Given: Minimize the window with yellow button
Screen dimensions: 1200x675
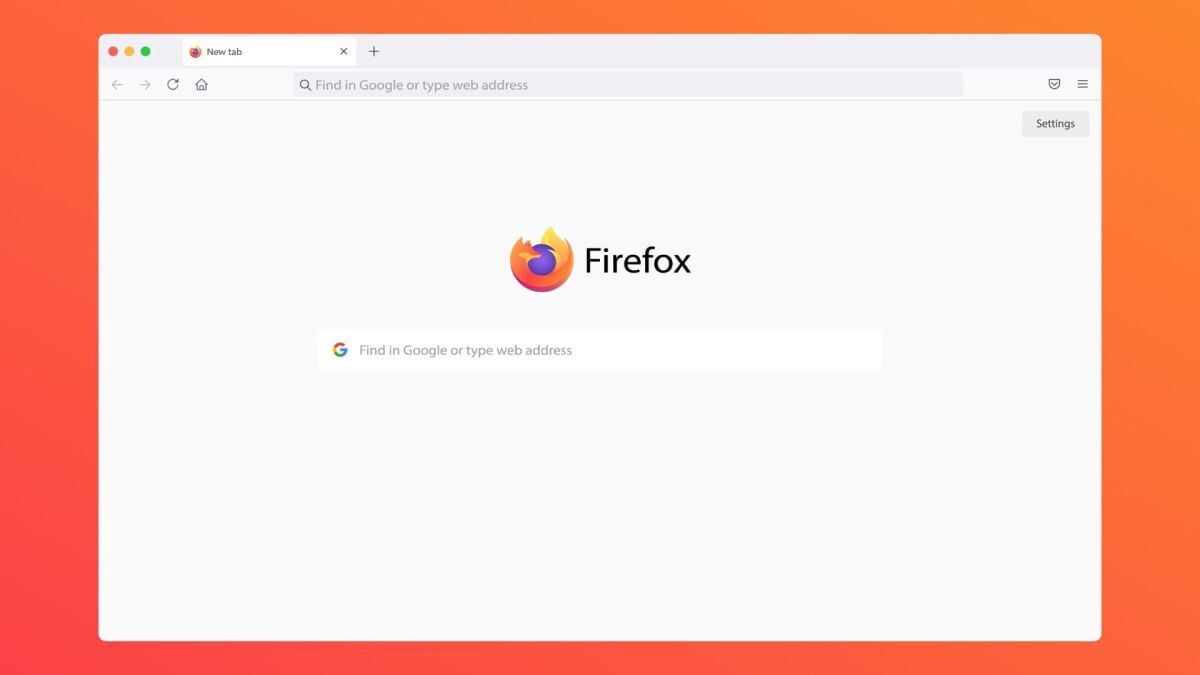Looking at the screenshot, I should pos(129,51).
